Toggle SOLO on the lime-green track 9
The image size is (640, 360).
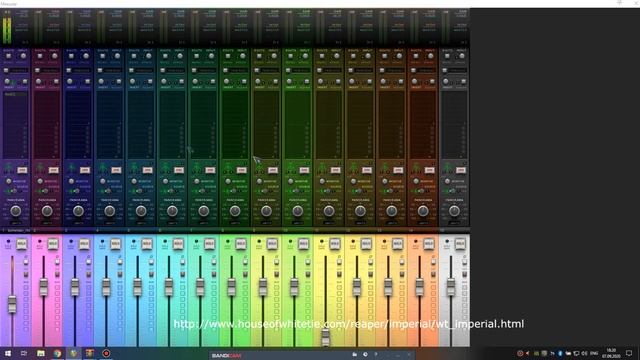[272, 244]
